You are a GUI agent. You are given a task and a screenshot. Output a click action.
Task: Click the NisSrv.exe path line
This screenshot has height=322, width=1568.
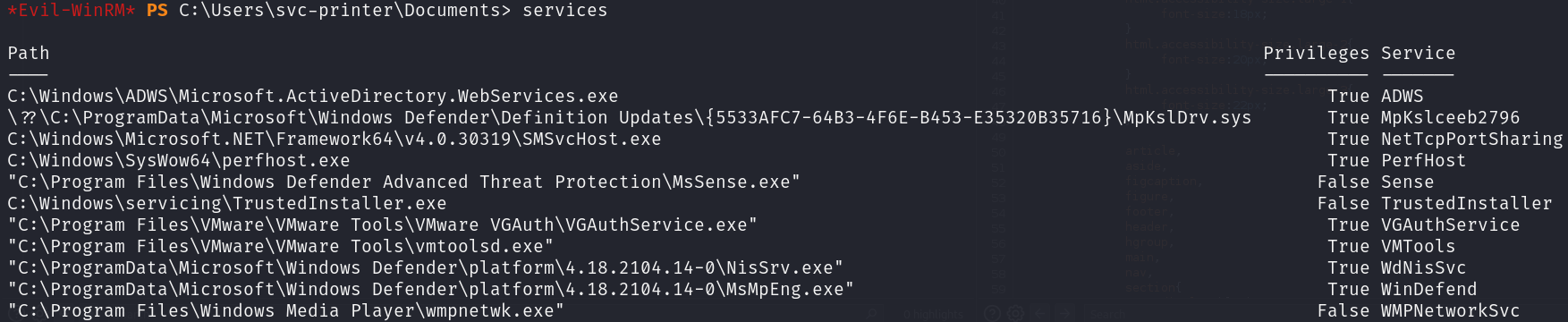[426, 268]
